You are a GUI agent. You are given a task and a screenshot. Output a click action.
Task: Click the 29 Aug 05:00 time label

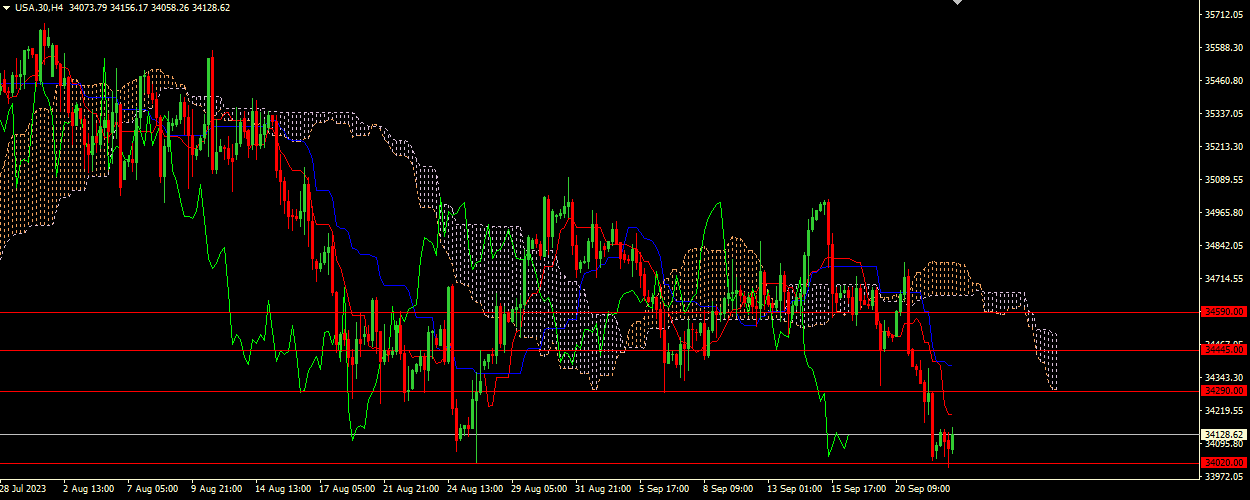[539, 489]
